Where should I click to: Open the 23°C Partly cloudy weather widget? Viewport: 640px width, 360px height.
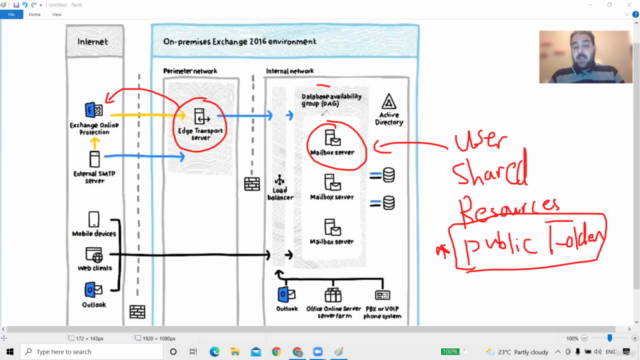pyautogui.click(x=516, y=352)
